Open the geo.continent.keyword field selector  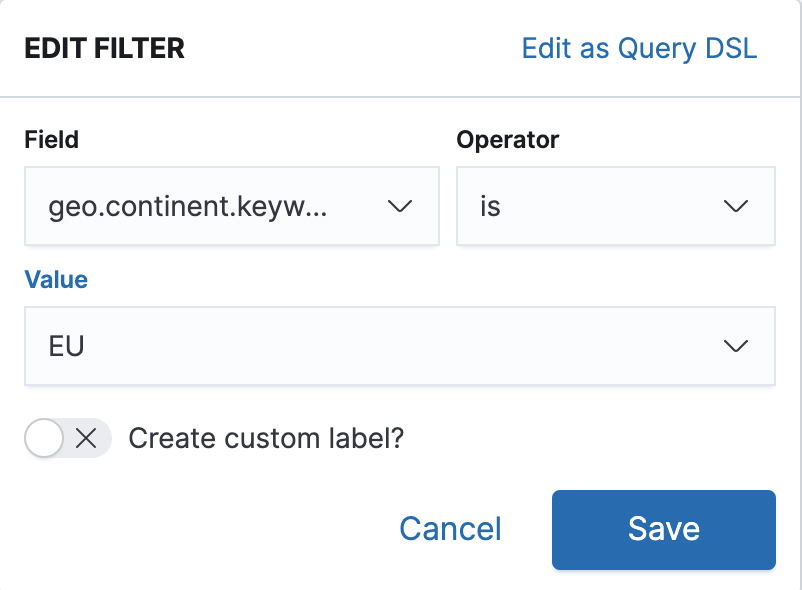(x=200, y=206)
